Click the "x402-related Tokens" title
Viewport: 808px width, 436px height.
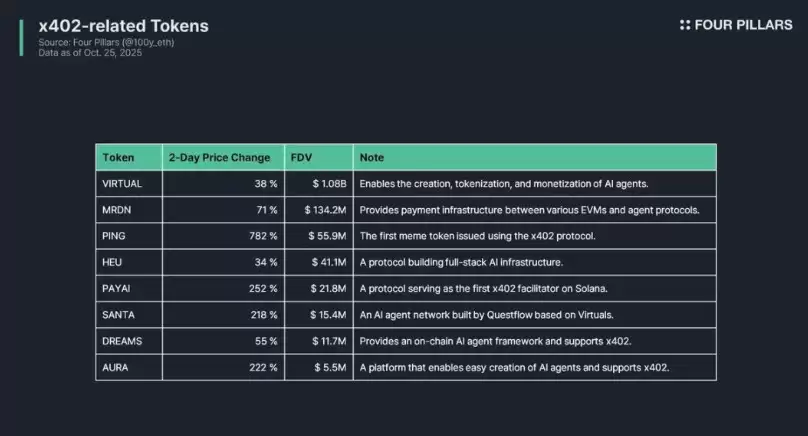click(x=111, y=25)
